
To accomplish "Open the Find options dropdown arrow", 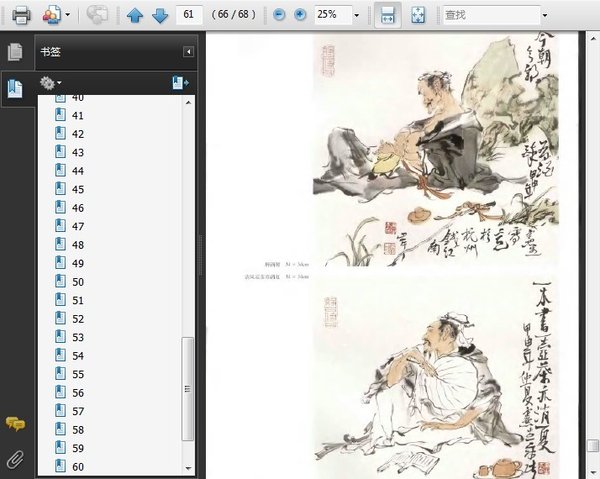I will (x=545, y=15).
